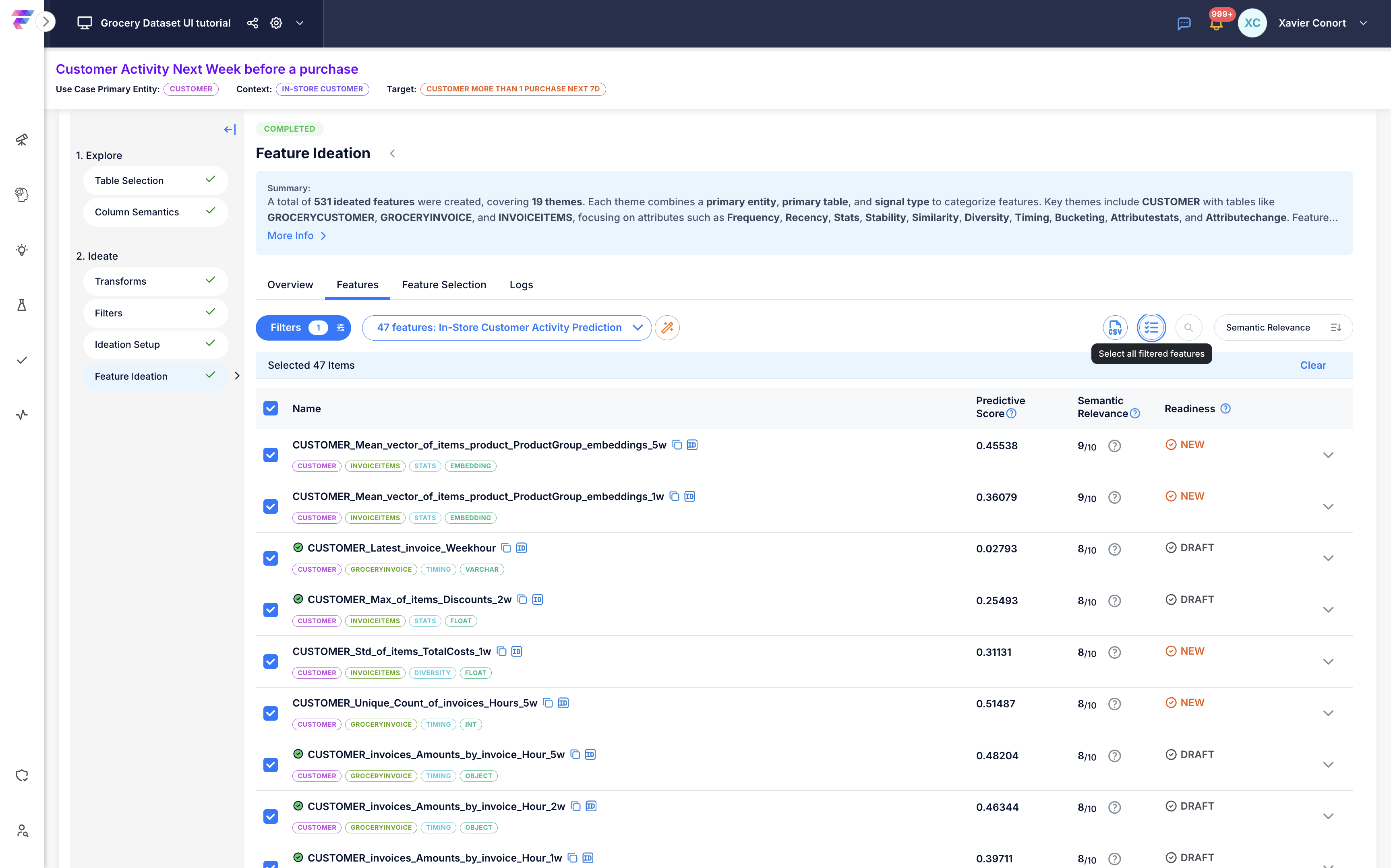
Task: Collapse the steps sidebar with arrow icon
Action: click(x=230, y=130)
